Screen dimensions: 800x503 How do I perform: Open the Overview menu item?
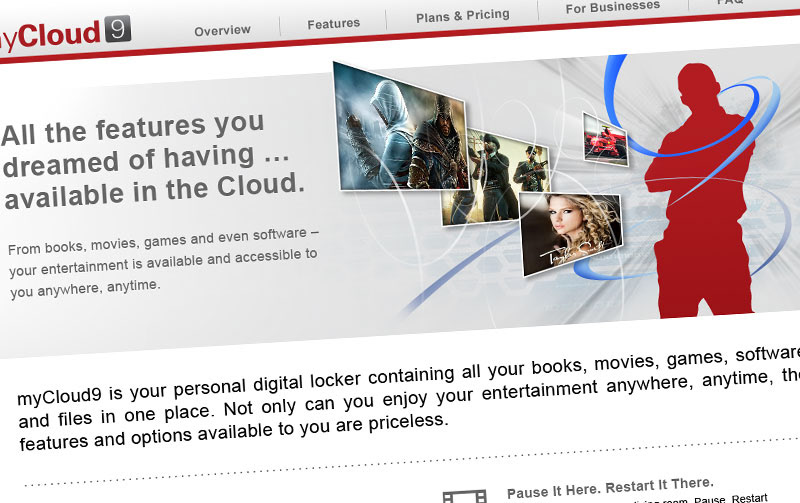(x=222, y=31)
